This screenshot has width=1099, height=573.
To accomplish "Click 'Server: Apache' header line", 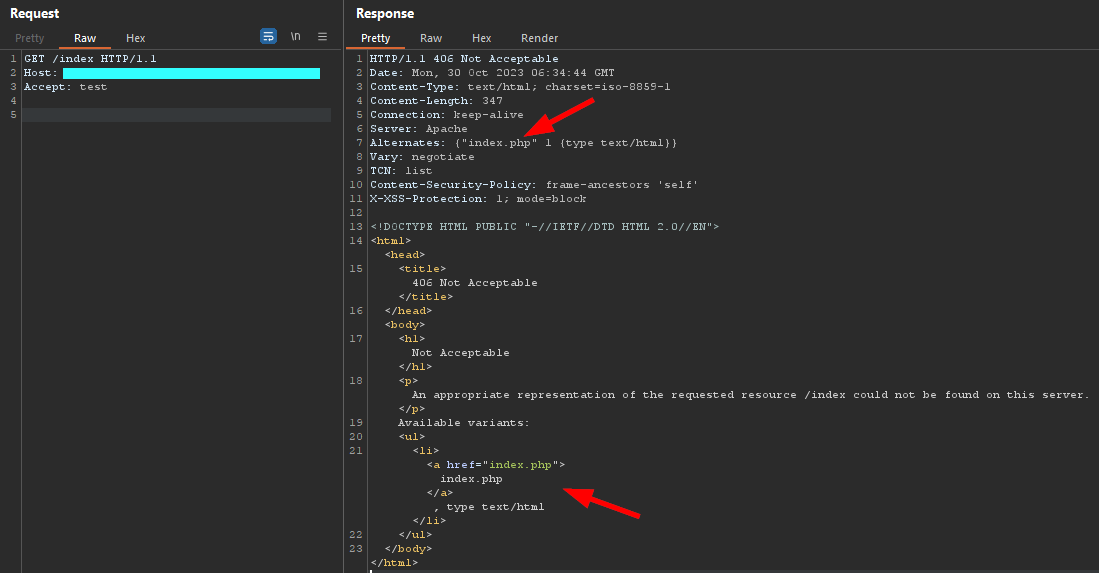I will click(x=418, y=129).
